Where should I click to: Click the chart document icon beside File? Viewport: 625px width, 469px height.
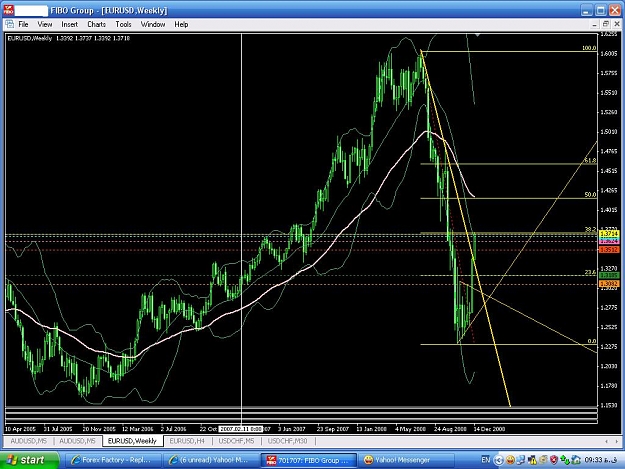tap(10, 24)
